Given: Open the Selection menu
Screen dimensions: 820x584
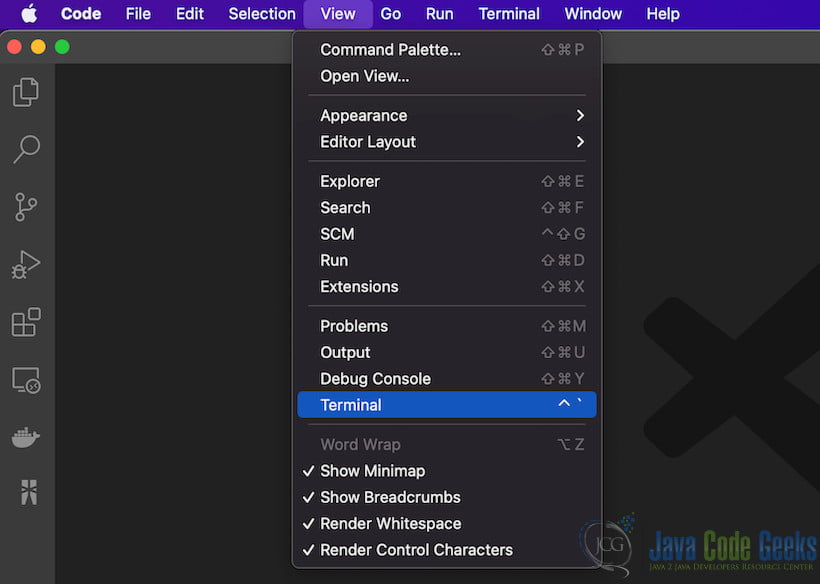Looking at the screenshot, I should (262, 14).
